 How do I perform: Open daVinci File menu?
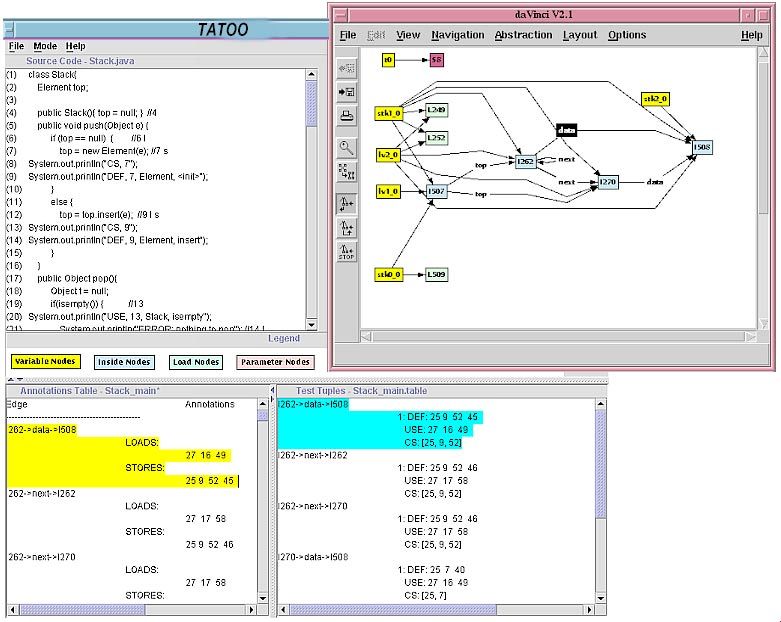click(348, 35)
